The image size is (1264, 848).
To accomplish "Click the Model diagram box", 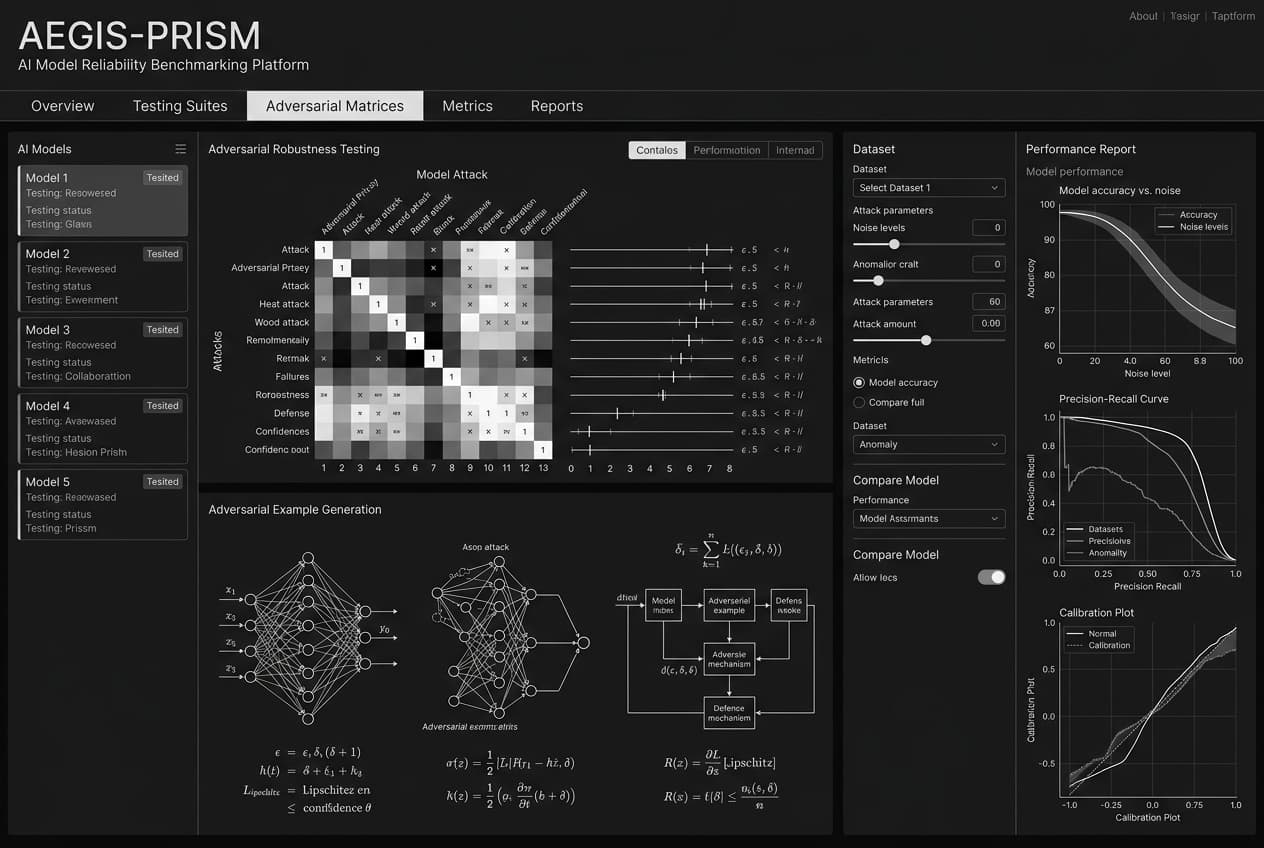I will click(664, 605).
